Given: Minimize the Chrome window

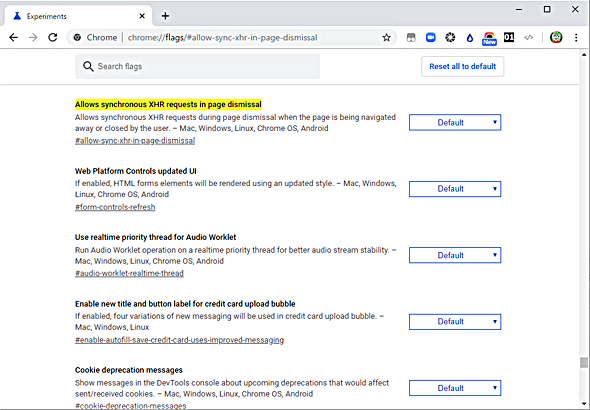Looking at the screenshot, I should click(x=519, y=9).
